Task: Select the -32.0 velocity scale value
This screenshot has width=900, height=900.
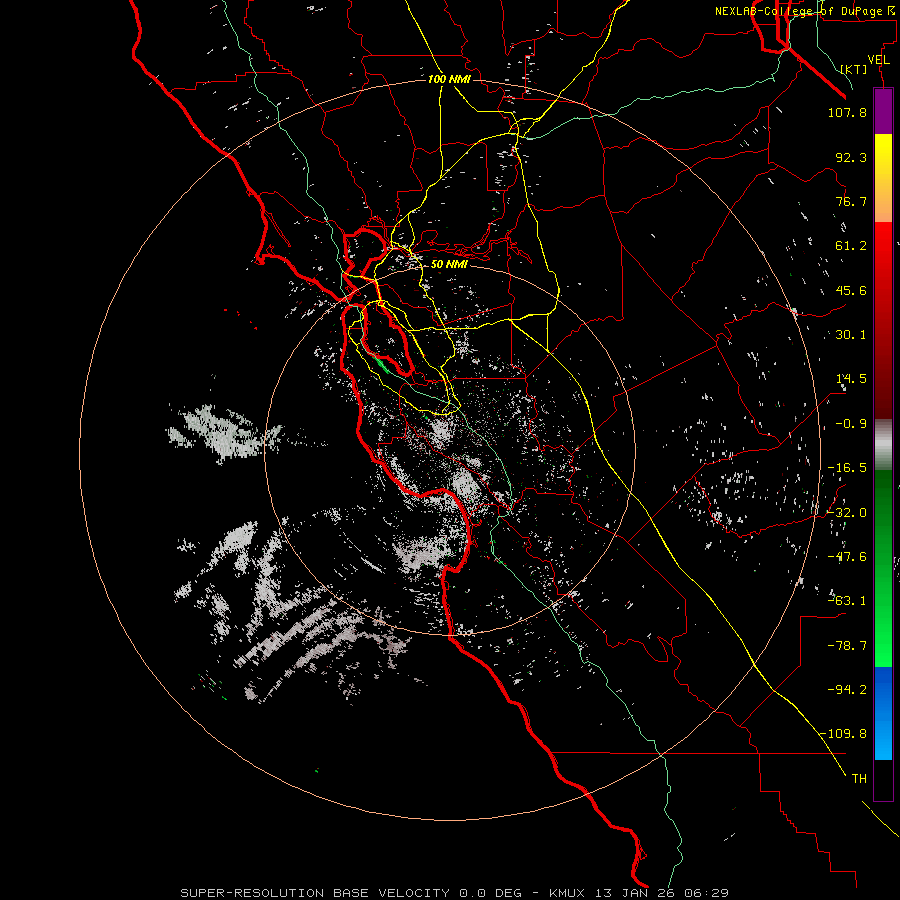Action: point(847,513)
